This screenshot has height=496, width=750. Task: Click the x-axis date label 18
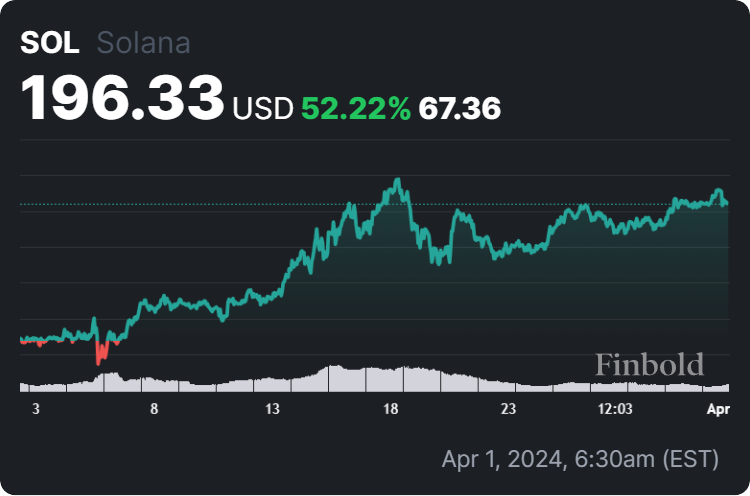(391, 409)
